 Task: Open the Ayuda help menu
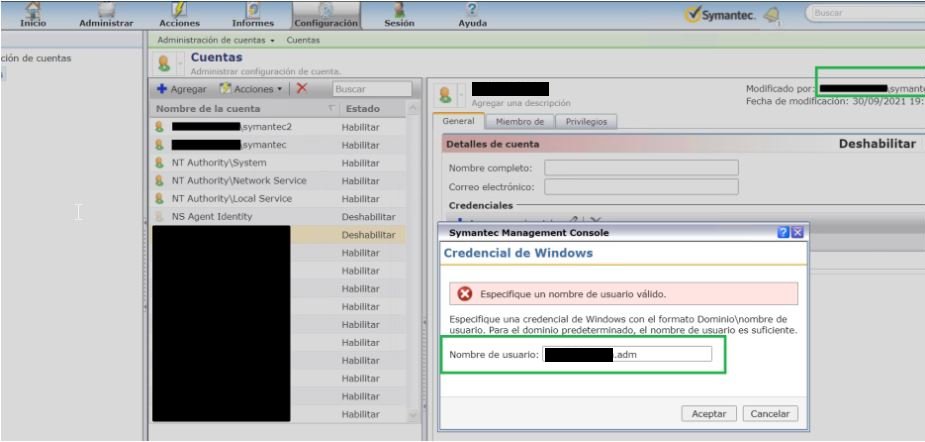(473, 15)
